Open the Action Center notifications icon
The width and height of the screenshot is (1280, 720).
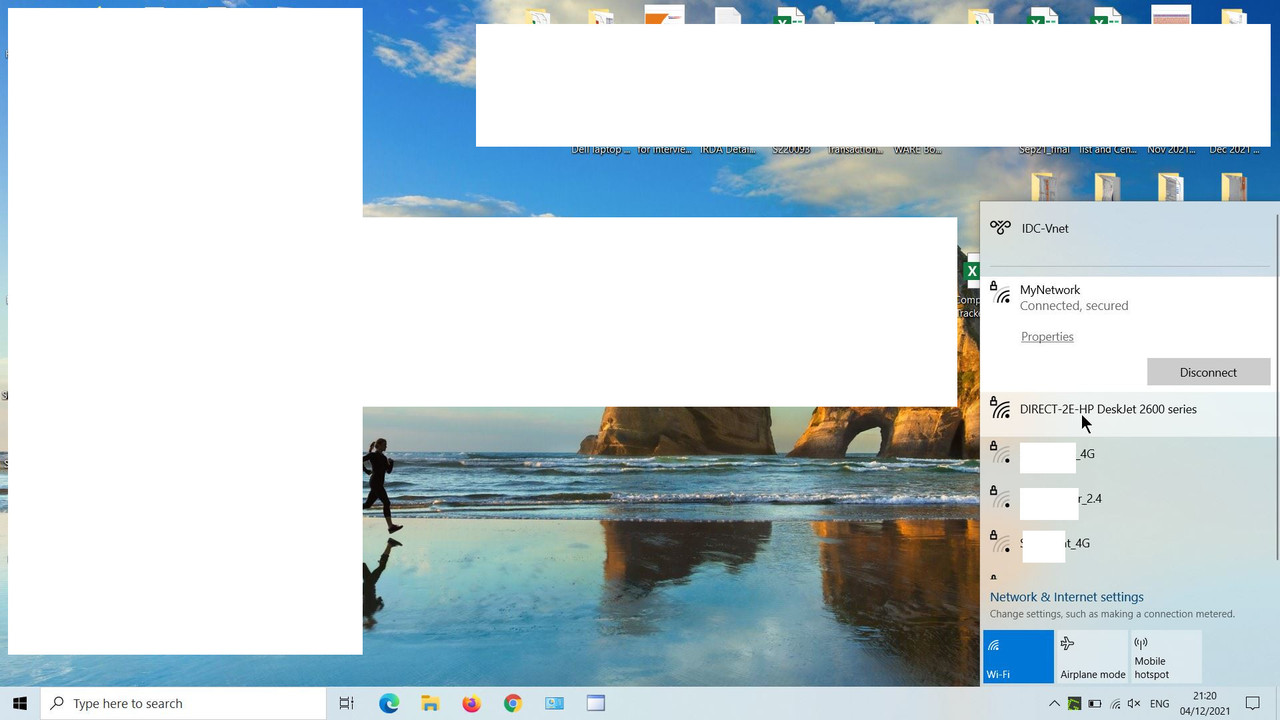1253,704
